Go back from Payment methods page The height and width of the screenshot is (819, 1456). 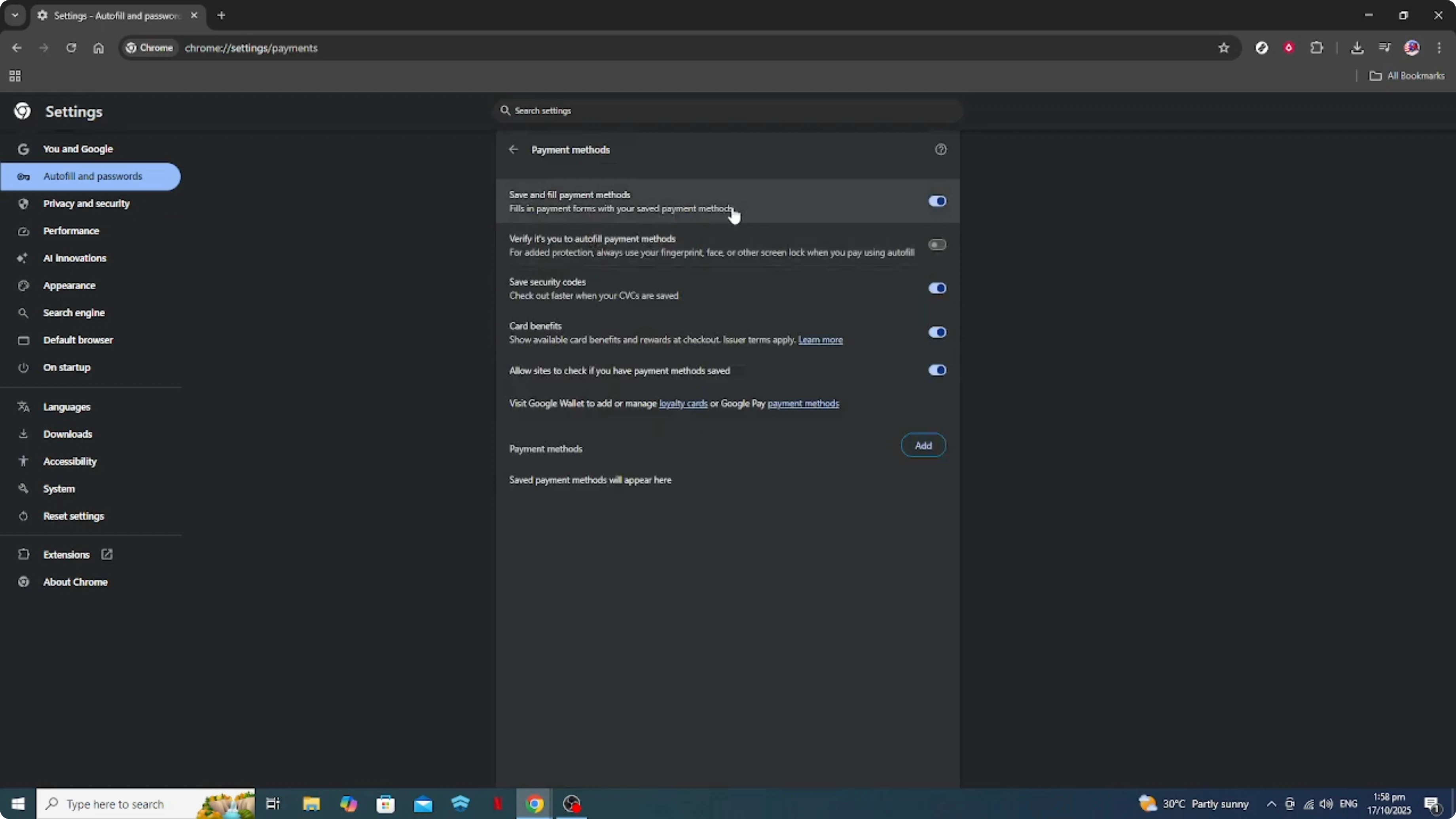pyautogui.click(x=513, y=150)
